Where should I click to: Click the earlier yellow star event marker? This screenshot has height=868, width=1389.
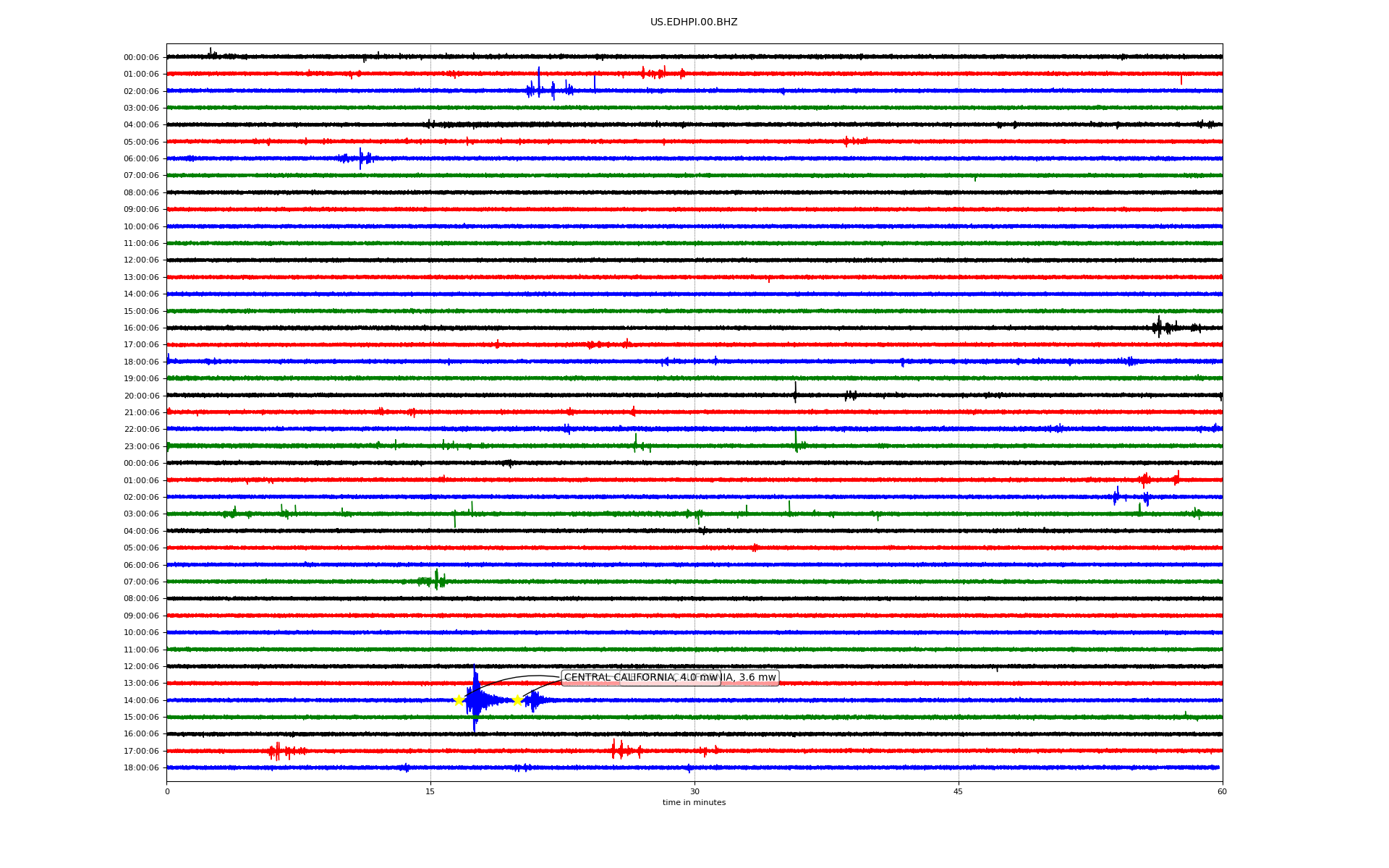(458, 700)
